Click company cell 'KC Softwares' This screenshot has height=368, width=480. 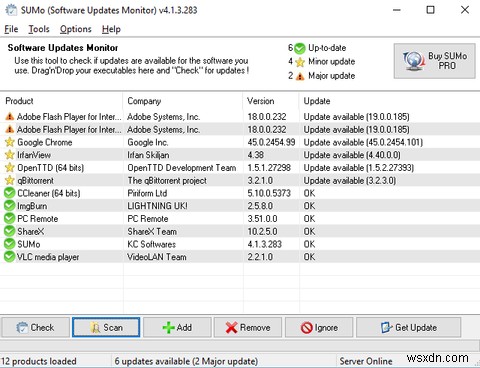tap(151, 244)
